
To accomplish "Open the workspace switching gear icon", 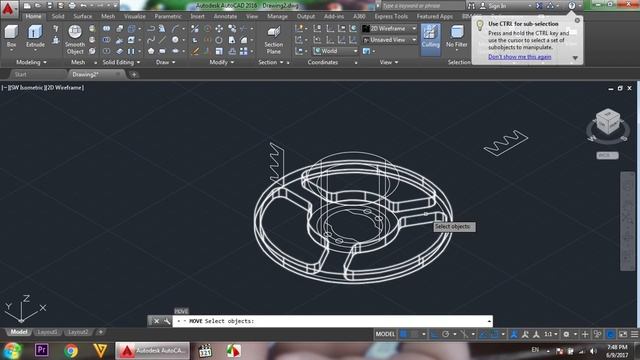I will click(566, 334).
